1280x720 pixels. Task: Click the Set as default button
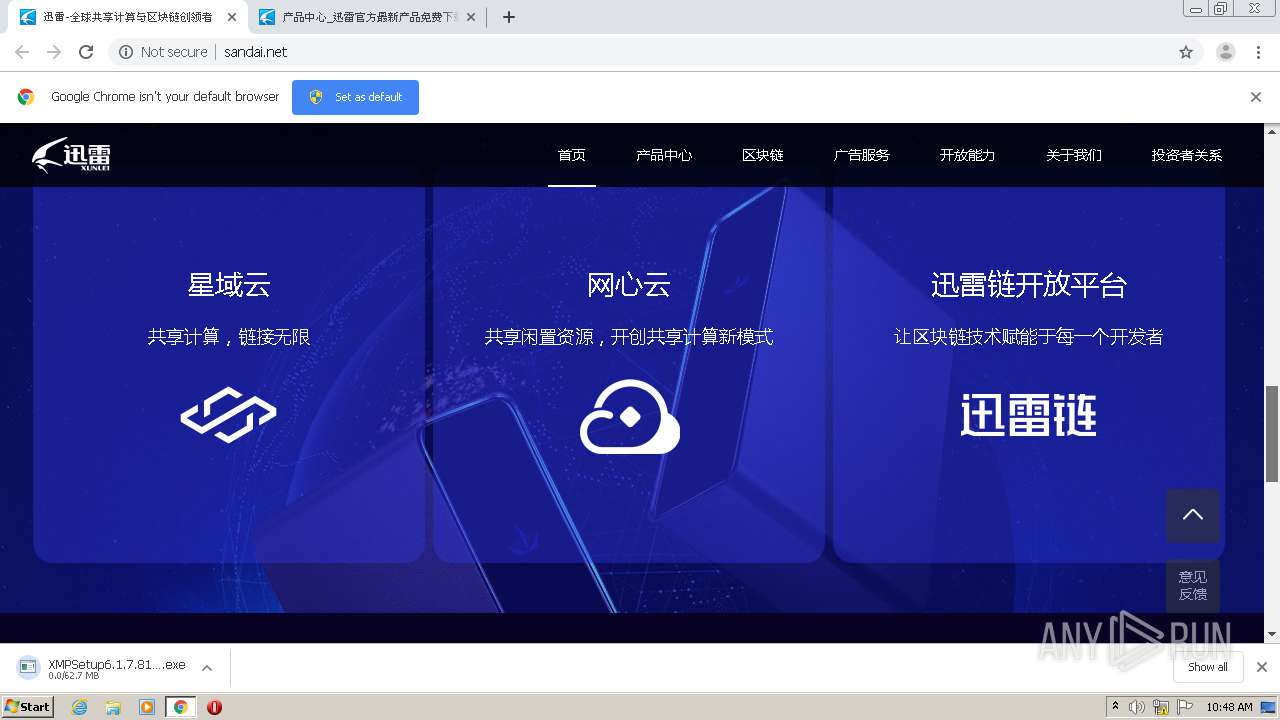click(355, 97)
